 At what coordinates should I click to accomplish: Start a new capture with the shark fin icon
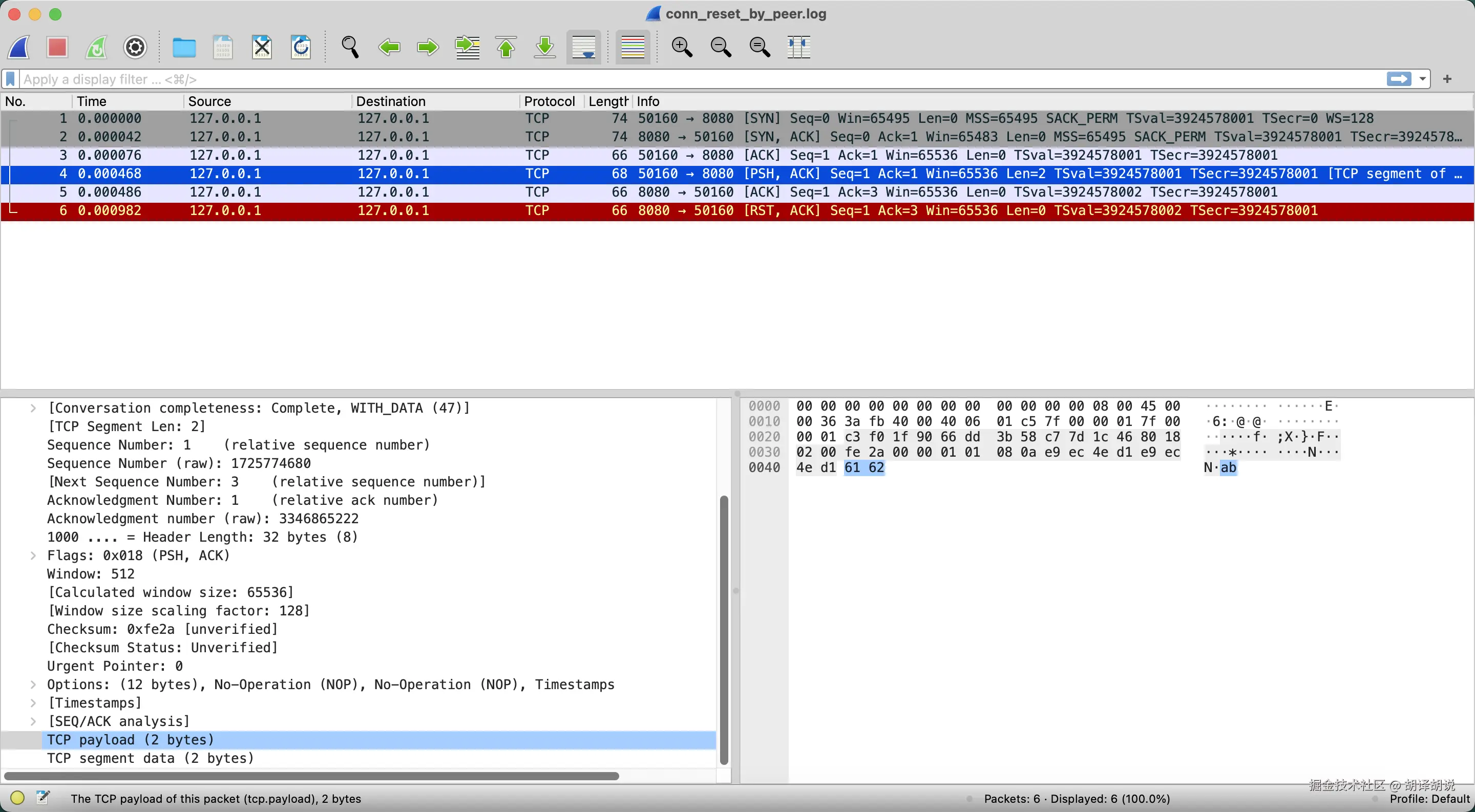[x=19, y=47]
